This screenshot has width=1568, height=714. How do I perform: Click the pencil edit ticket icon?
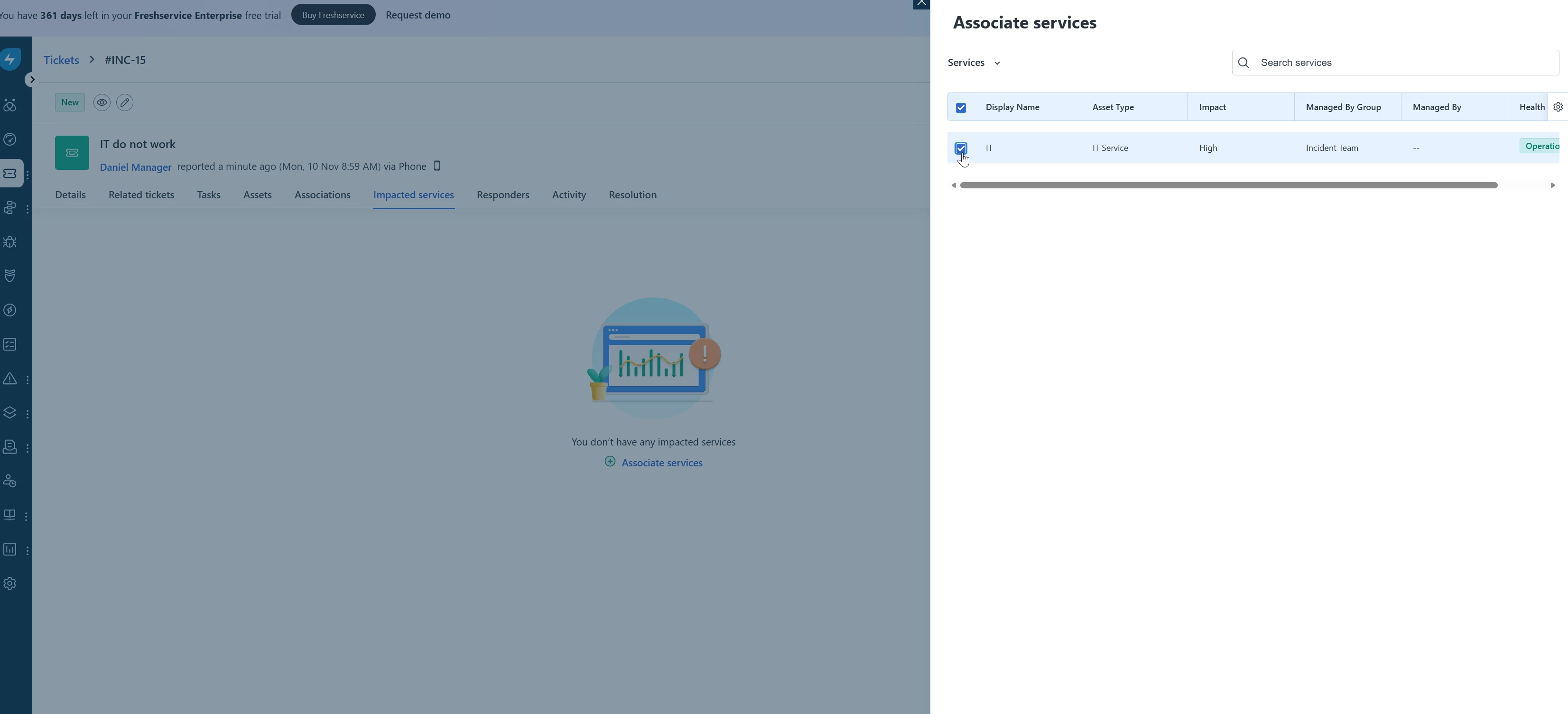coord(125,102)
